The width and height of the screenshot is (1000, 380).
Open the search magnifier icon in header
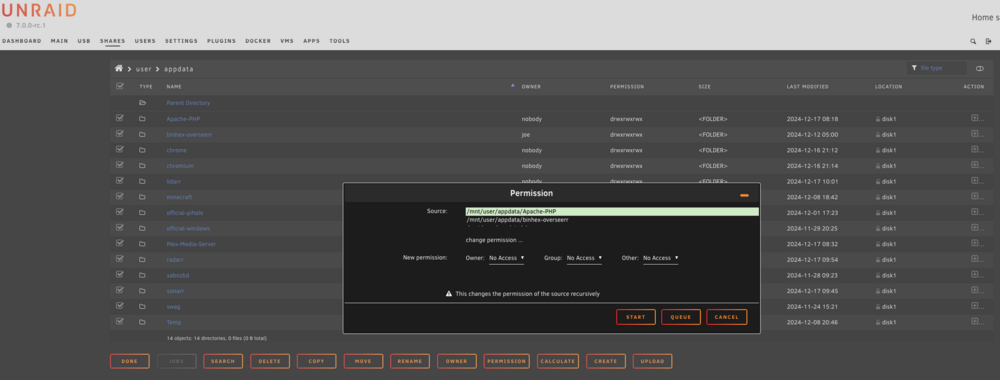point(973,41)
